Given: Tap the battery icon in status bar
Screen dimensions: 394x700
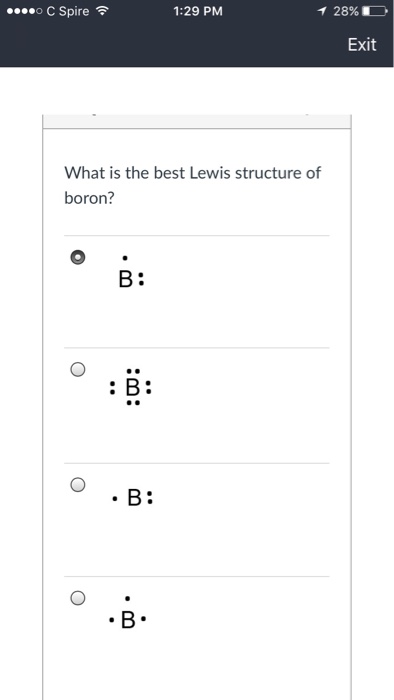Looking at the screenshot, I should point(375,11).
